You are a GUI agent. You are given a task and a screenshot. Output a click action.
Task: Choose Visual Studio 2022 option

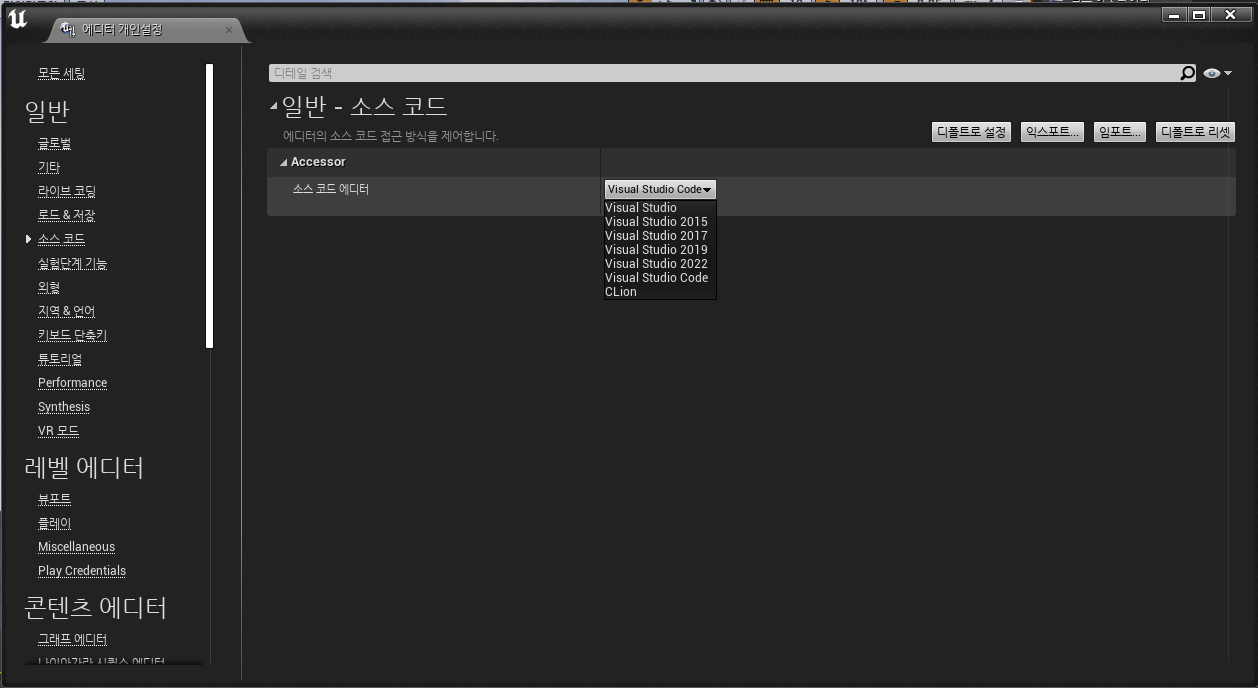[x=656, y=264]
